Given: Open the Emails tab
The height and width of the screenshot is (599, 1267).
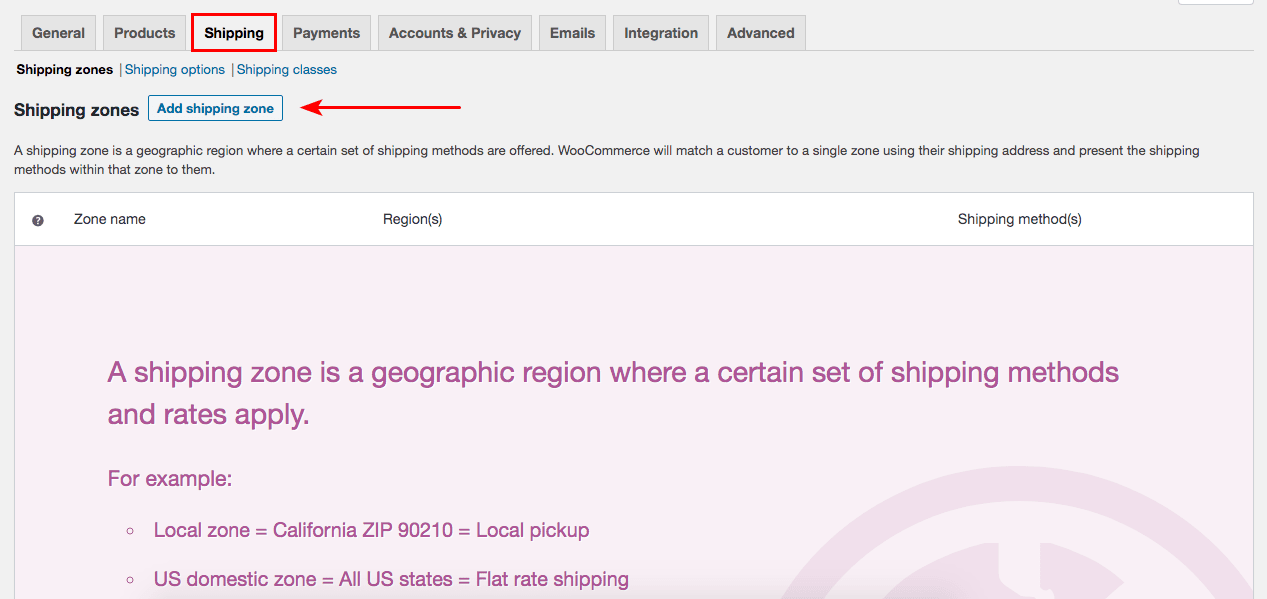Looking at the screenshot, I should click(x=572, y=33).
